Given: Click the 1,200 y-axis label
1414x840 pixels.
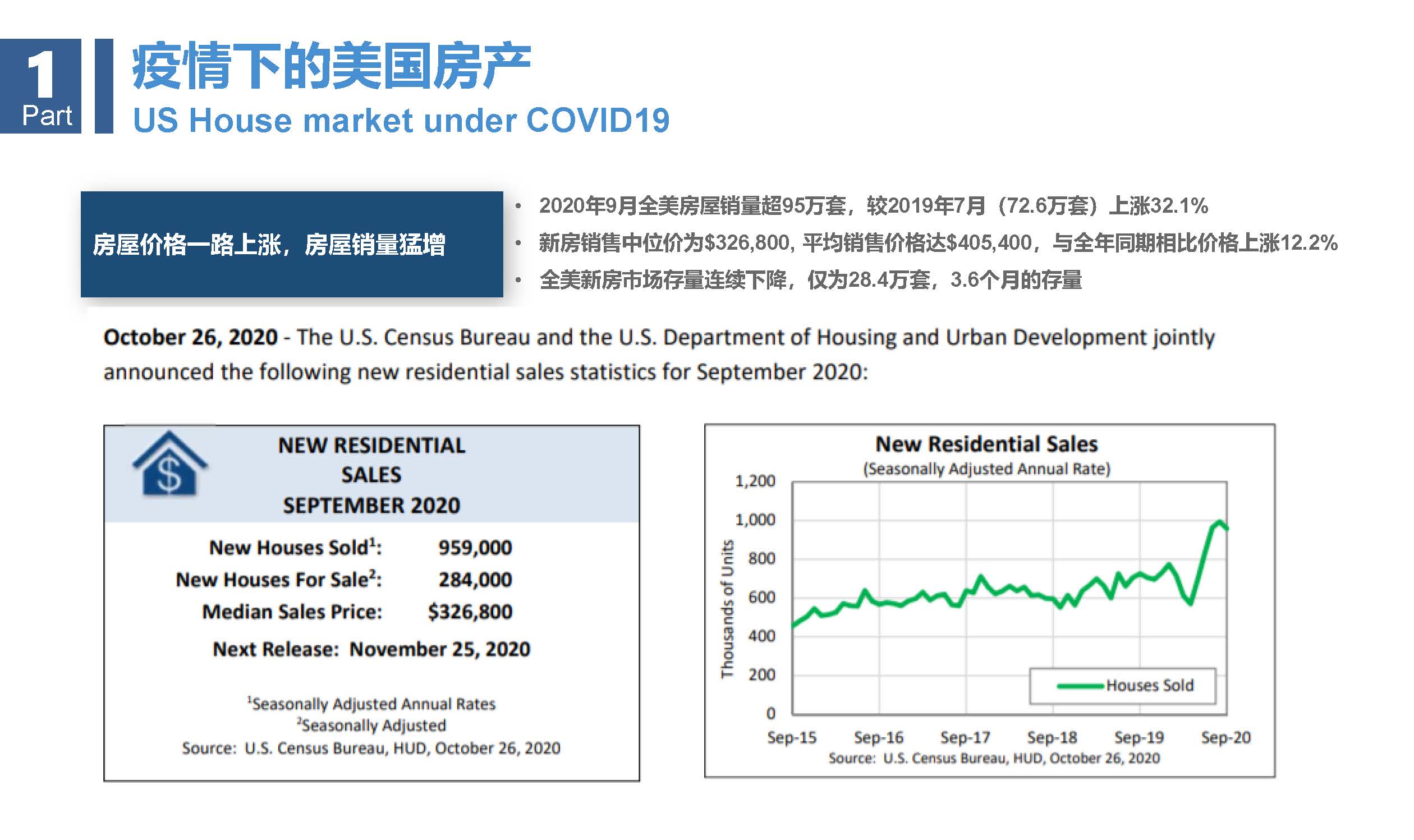Looking at the screenshot, I should coord(755,481).
